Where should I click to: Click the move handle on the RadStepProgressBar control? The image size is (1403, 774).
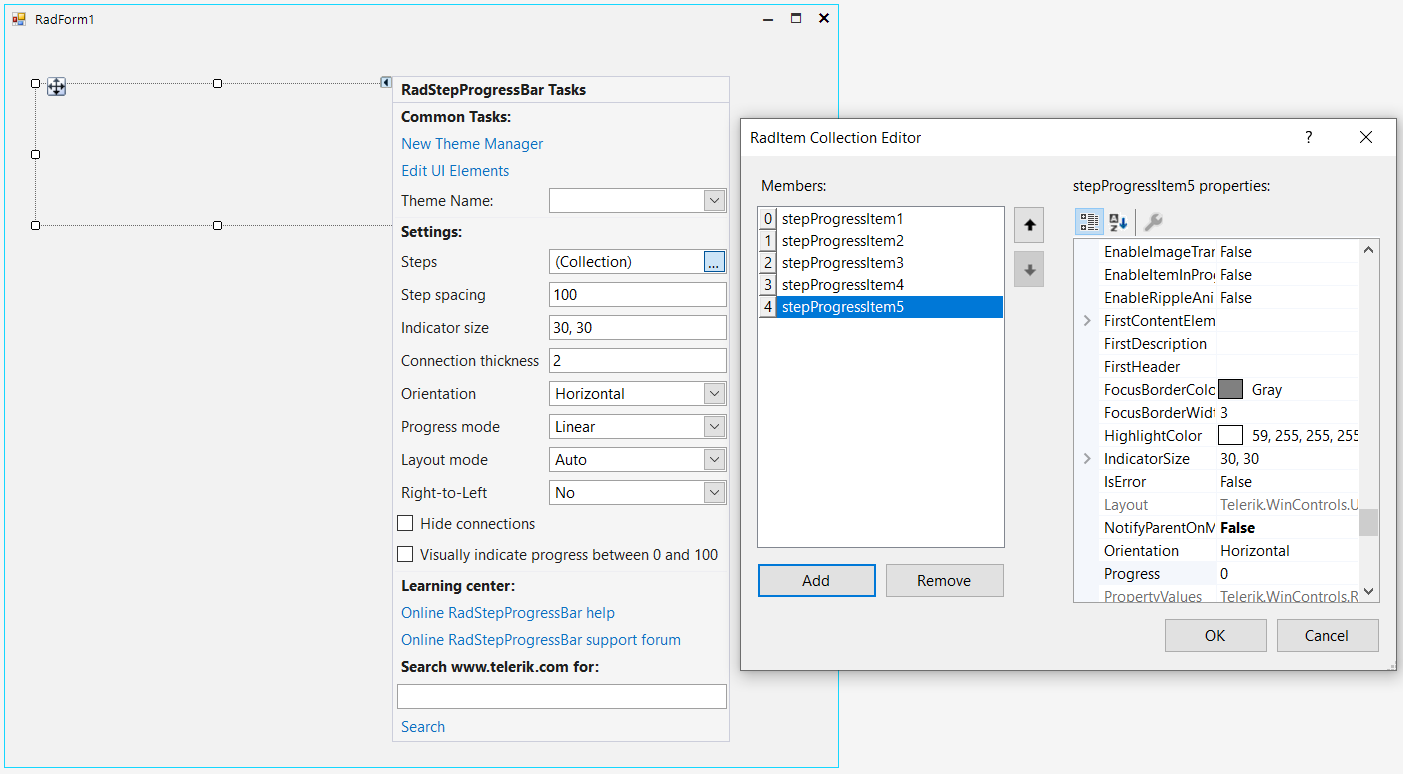coord(56,87)
